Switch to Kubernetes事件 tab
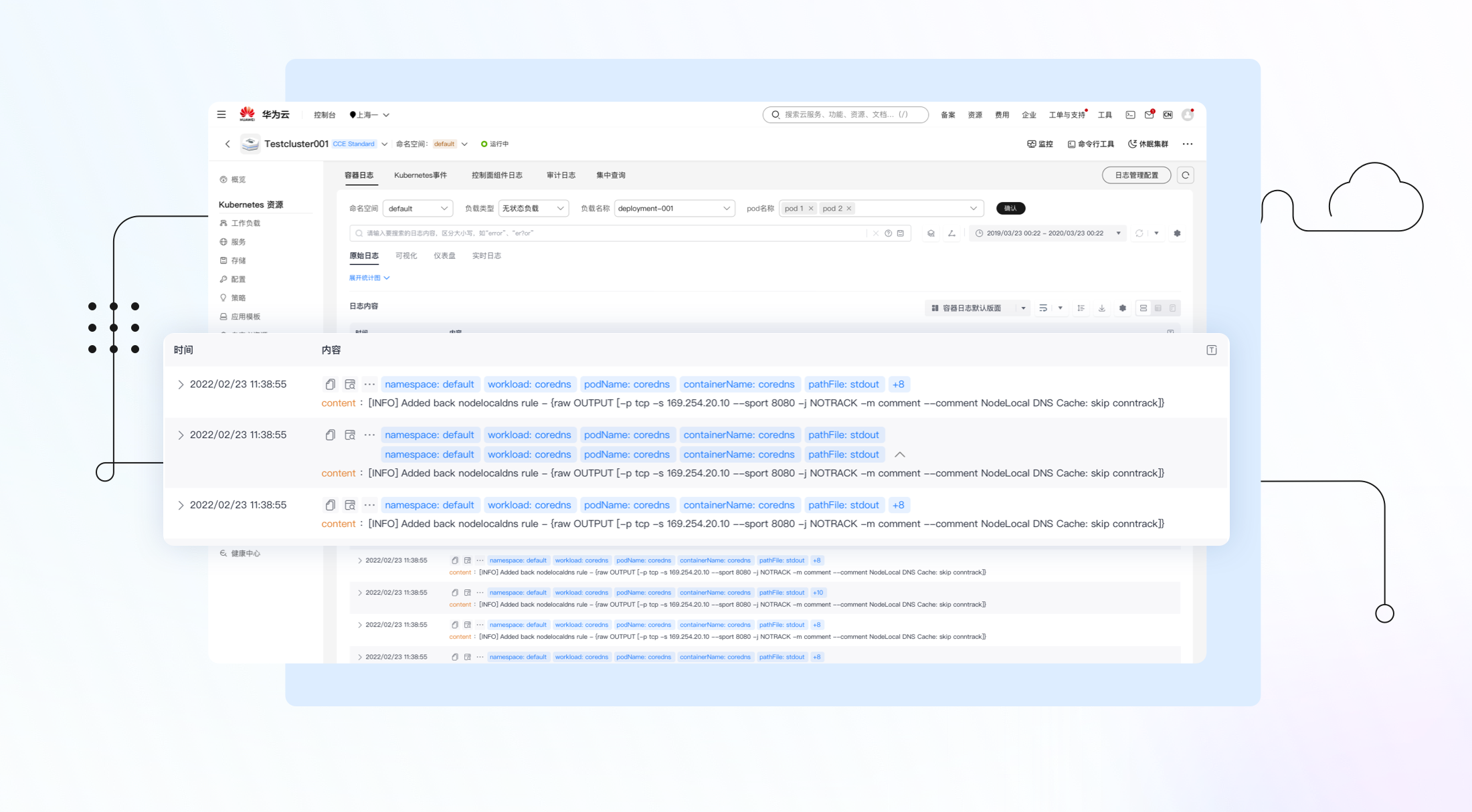Image resolution: width=1472 pixels, height=812 pixels. point(420,175)
